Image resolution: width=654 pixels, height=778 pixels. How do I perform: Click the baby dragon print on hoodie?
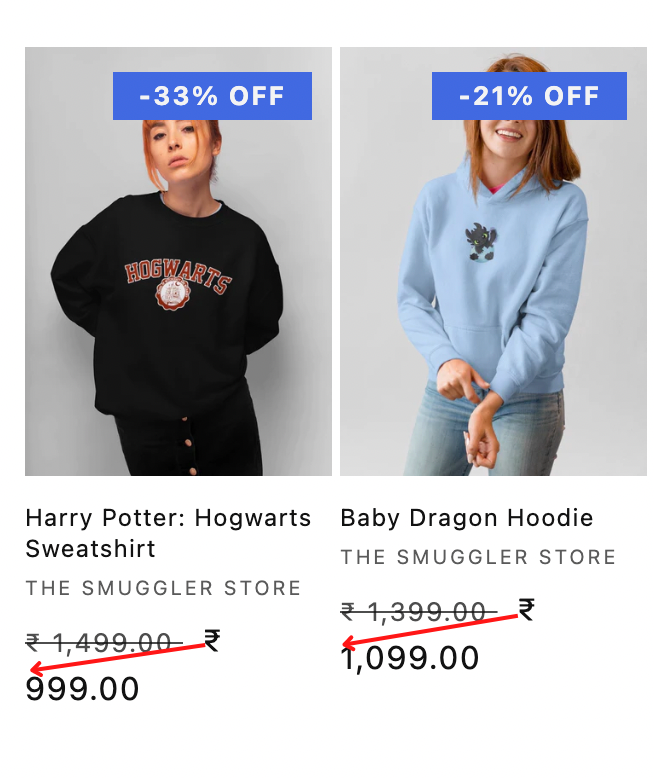click(x=481, y=242)
